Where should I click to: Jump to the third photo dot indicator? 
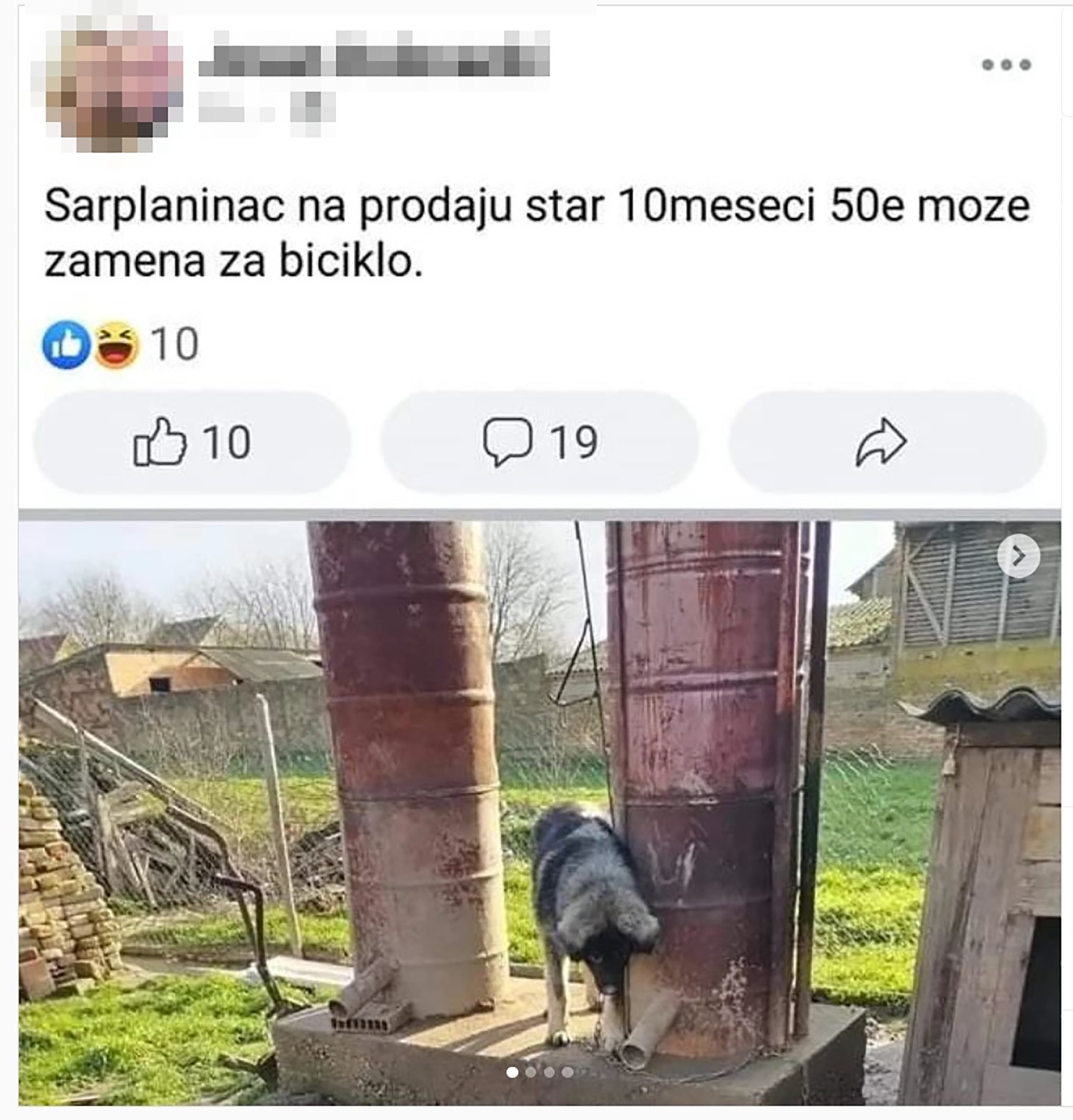click(x=549, y=1072)
